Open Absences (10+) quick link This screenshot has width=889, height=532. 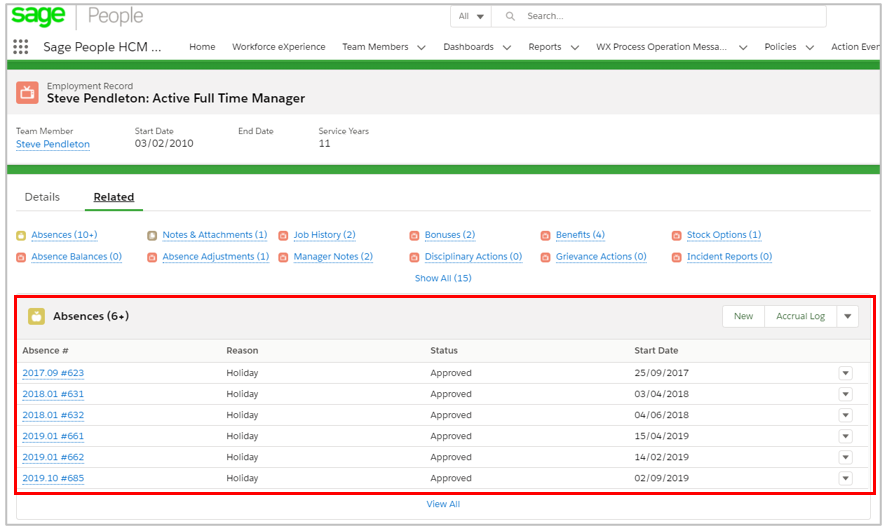coord(64,235)
